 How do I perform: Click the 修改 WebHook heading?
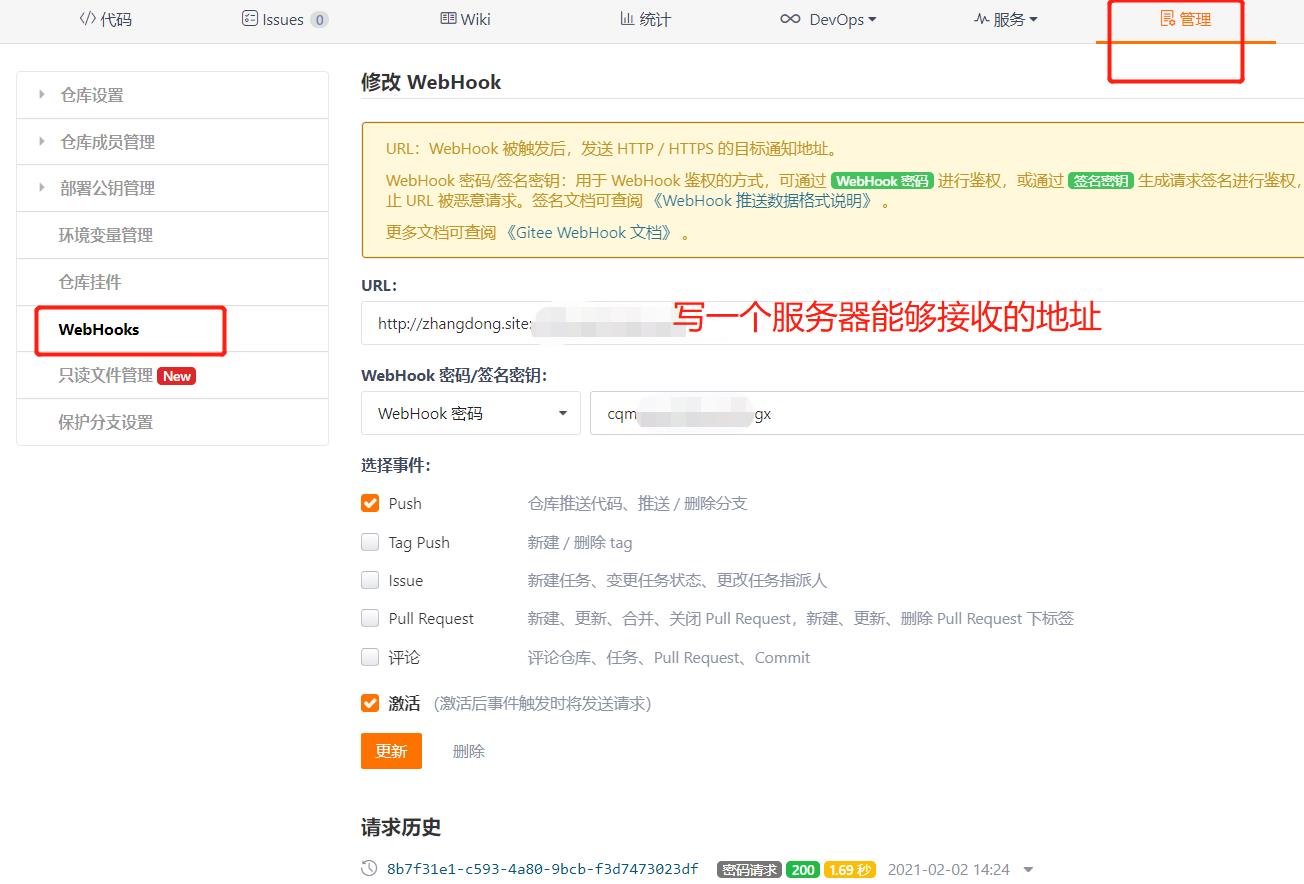click(431, 82)
